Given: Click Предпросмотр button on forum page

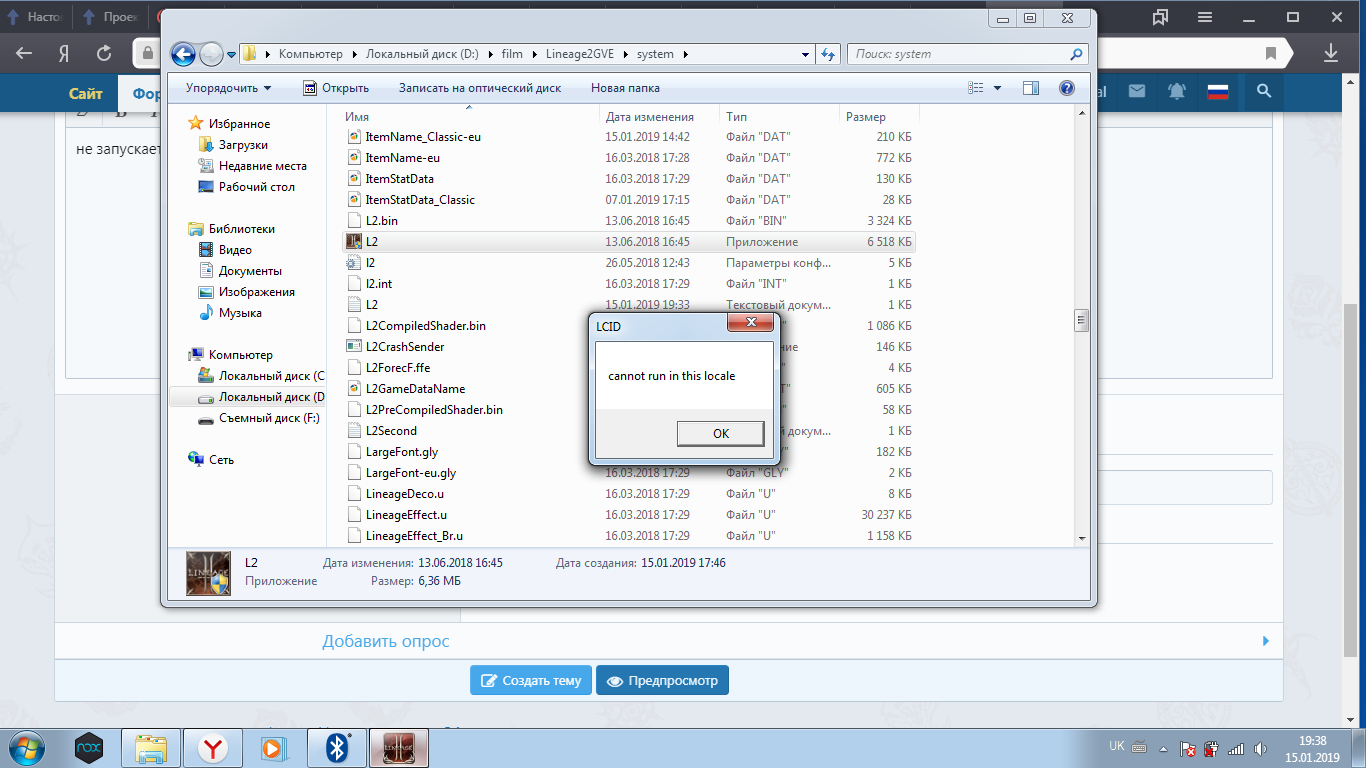Looking at the screenshot, I should [x=662, y=680].
